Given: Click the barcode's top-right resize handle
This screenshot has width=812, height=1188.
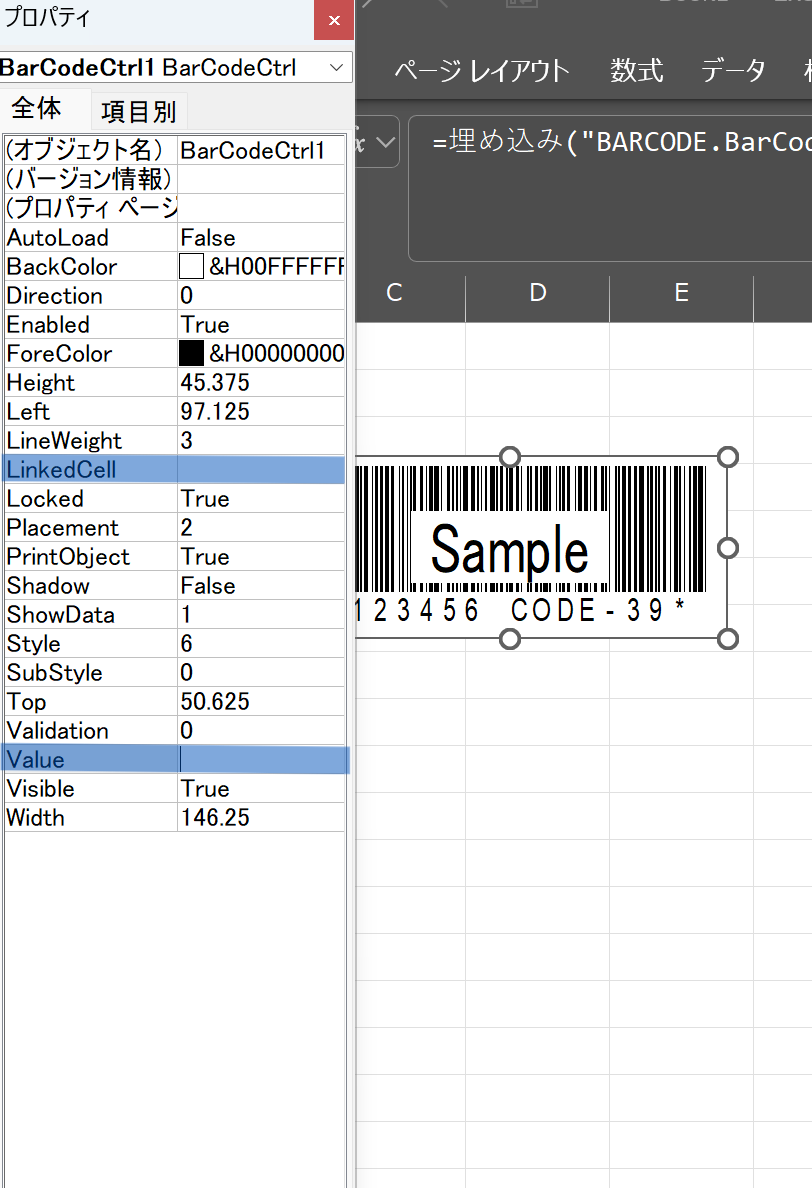Looking at the screenshot, I should click(x=728, y=457).
